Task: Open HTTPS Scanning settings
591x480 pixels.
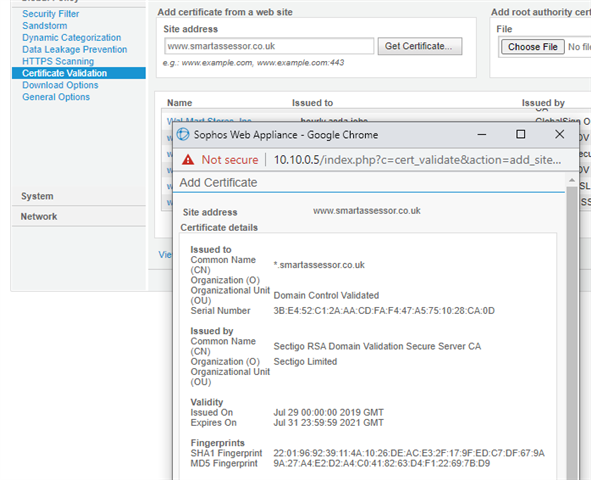Action: click(x=58, y=61)
